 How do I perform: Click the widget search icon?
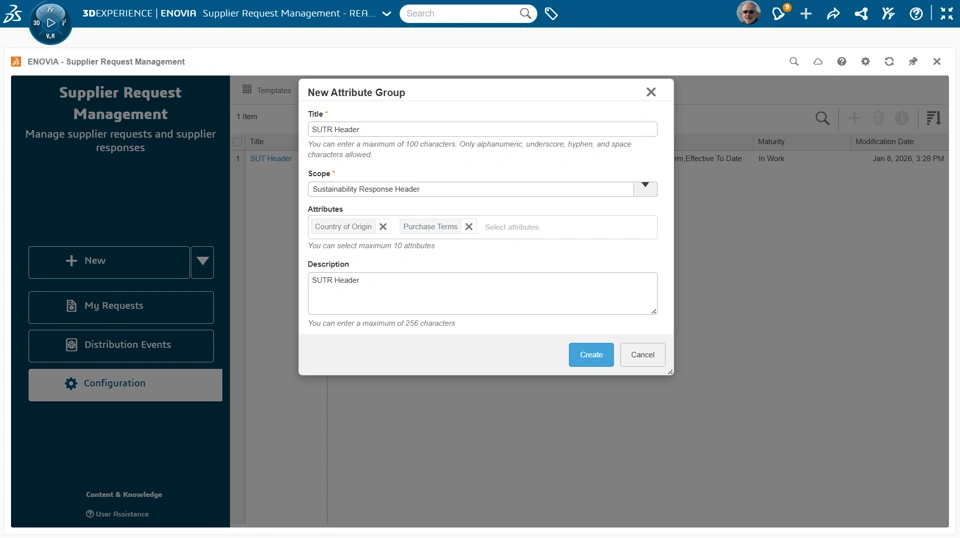coord(794,61)
